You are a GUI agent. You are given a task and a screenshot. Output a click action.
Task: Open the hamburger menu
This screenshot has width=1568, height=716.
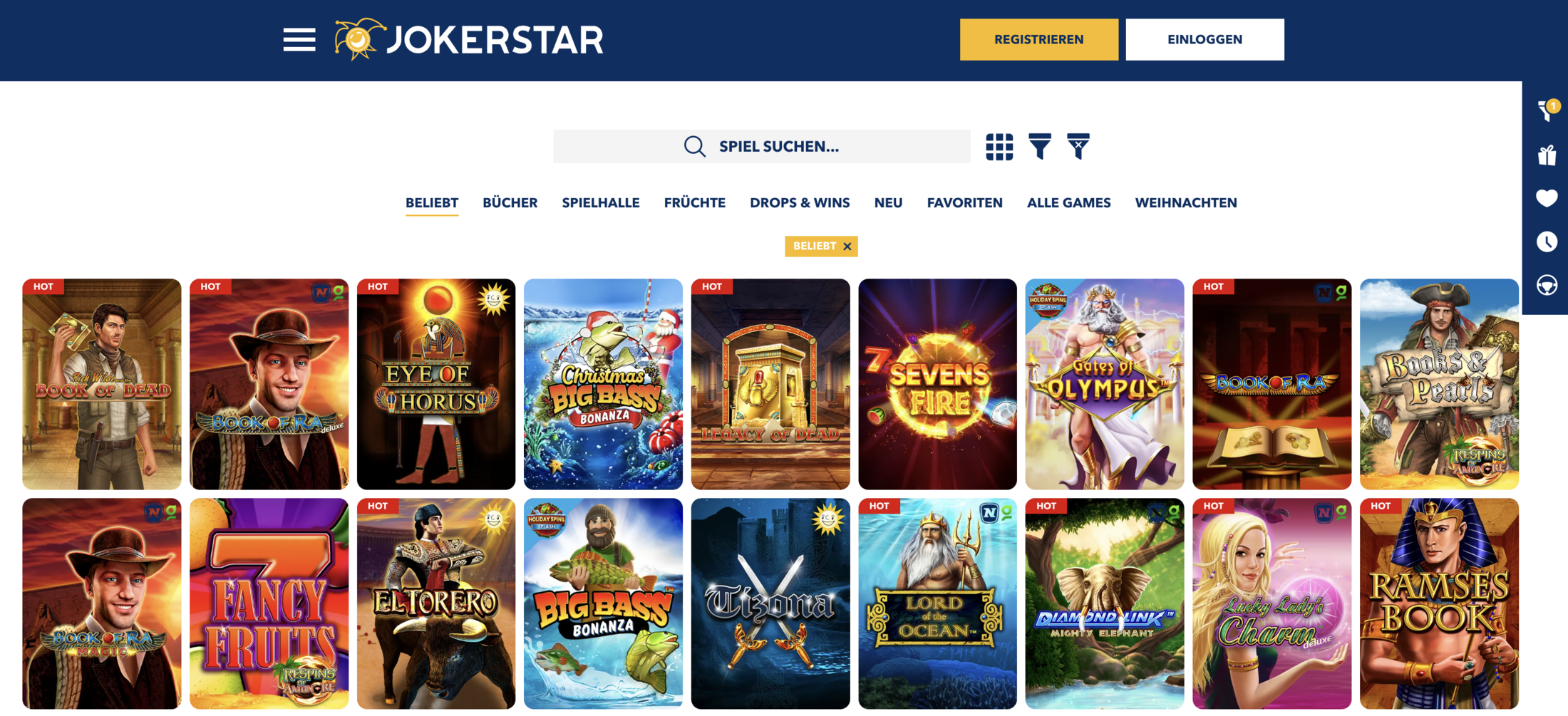pos(299,40)
